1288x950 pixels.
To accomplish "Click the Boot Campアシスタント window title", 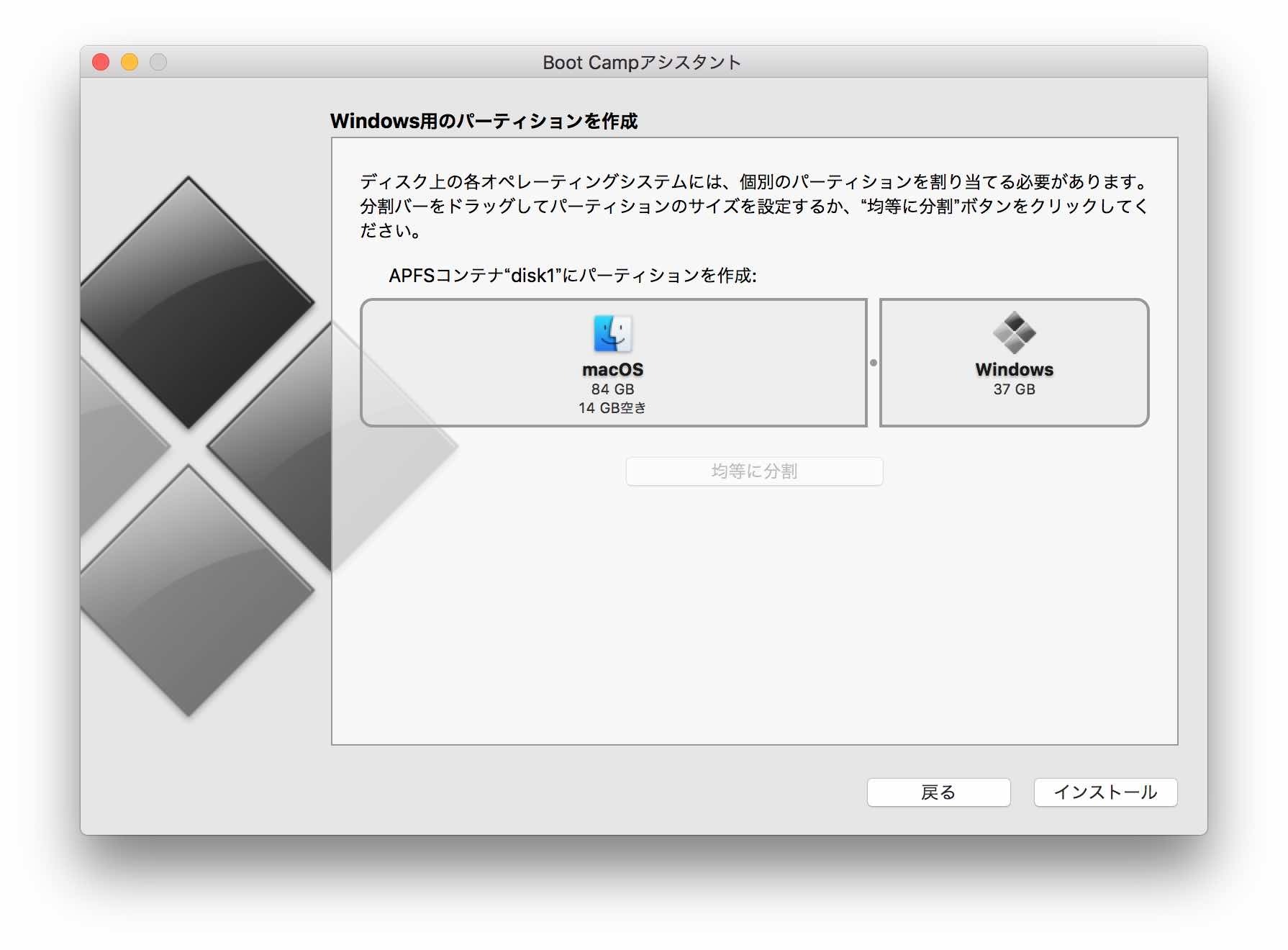I will point(642,63).
